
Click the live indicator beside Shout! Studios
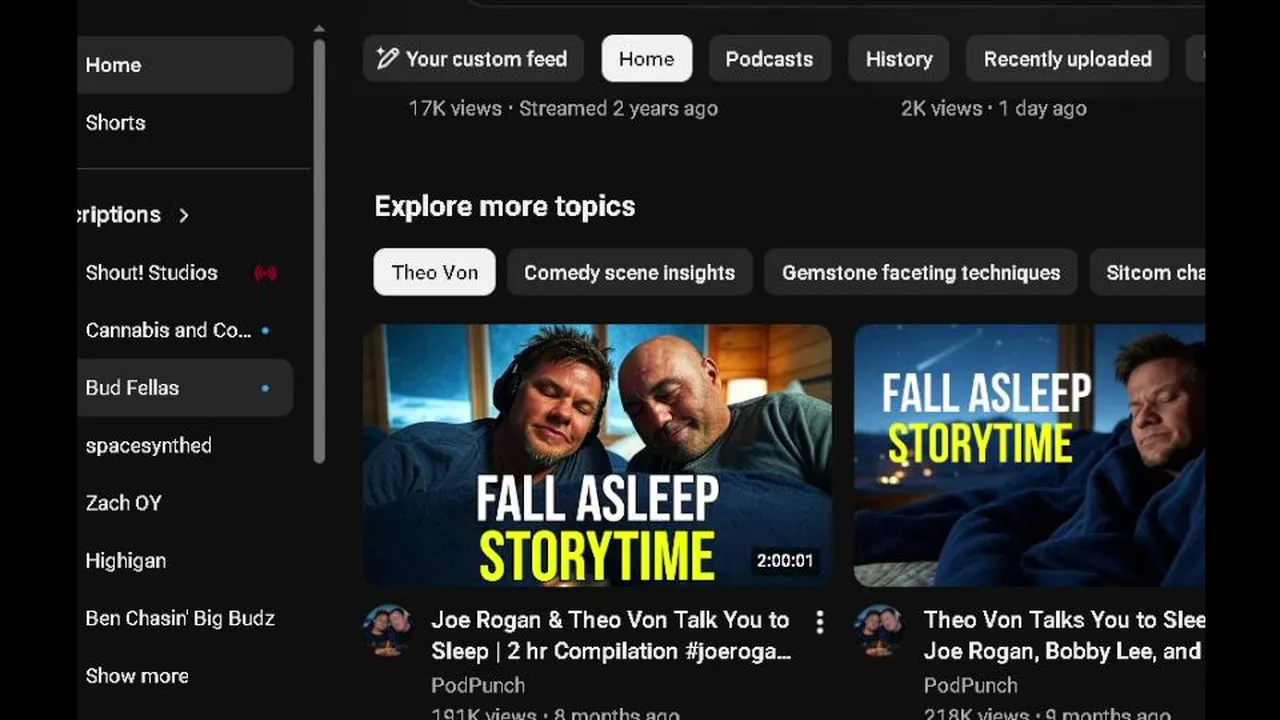pos(265,273)
